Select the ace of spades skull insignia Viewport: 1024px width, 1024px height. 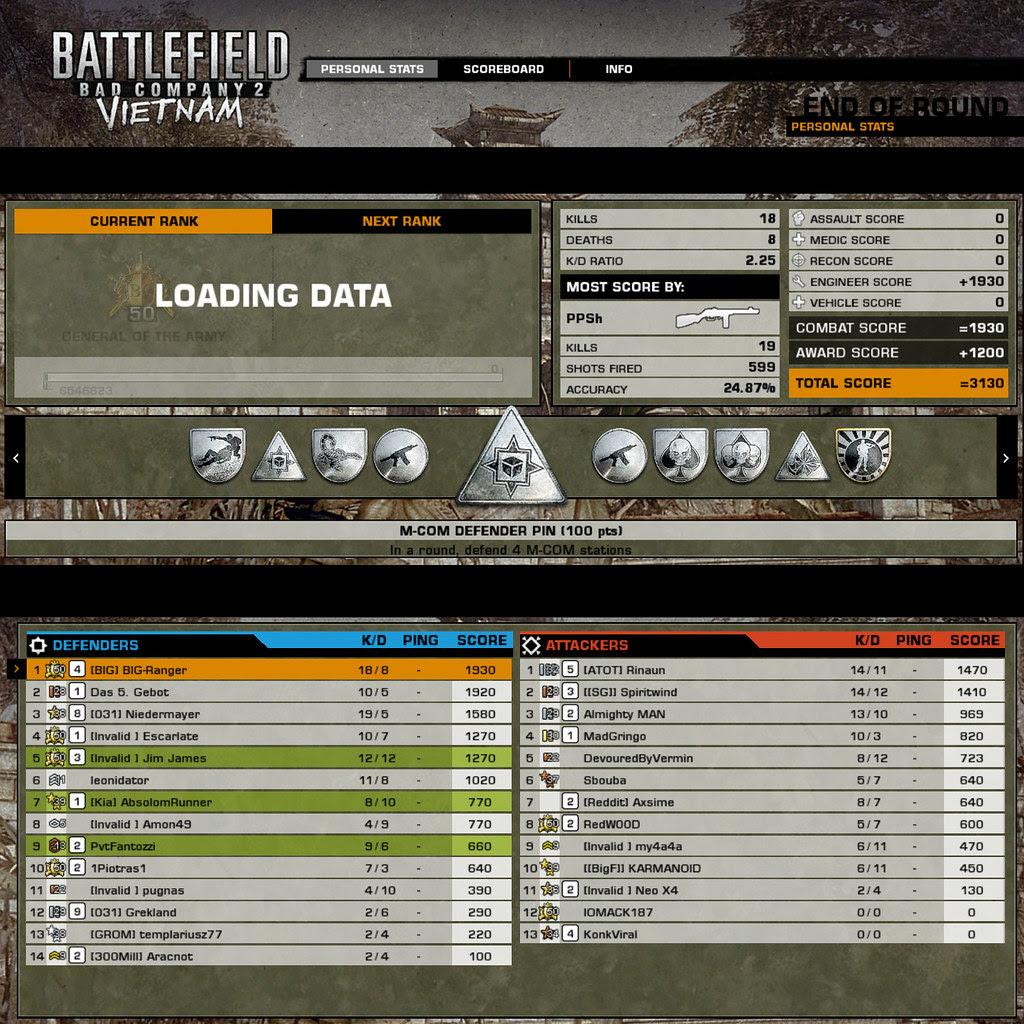coord(680,455)
